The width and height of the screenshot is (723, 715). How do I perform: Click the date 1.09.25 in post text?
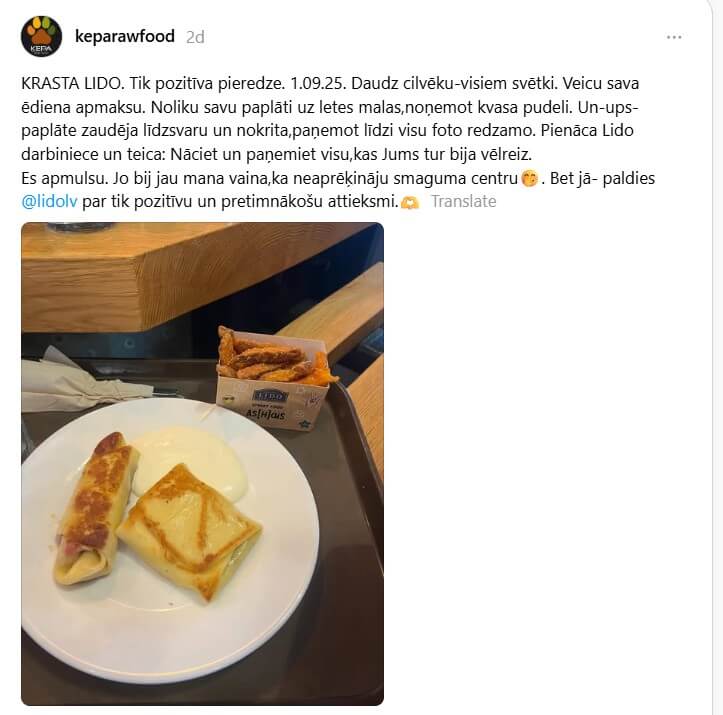[x=318, y=83]
